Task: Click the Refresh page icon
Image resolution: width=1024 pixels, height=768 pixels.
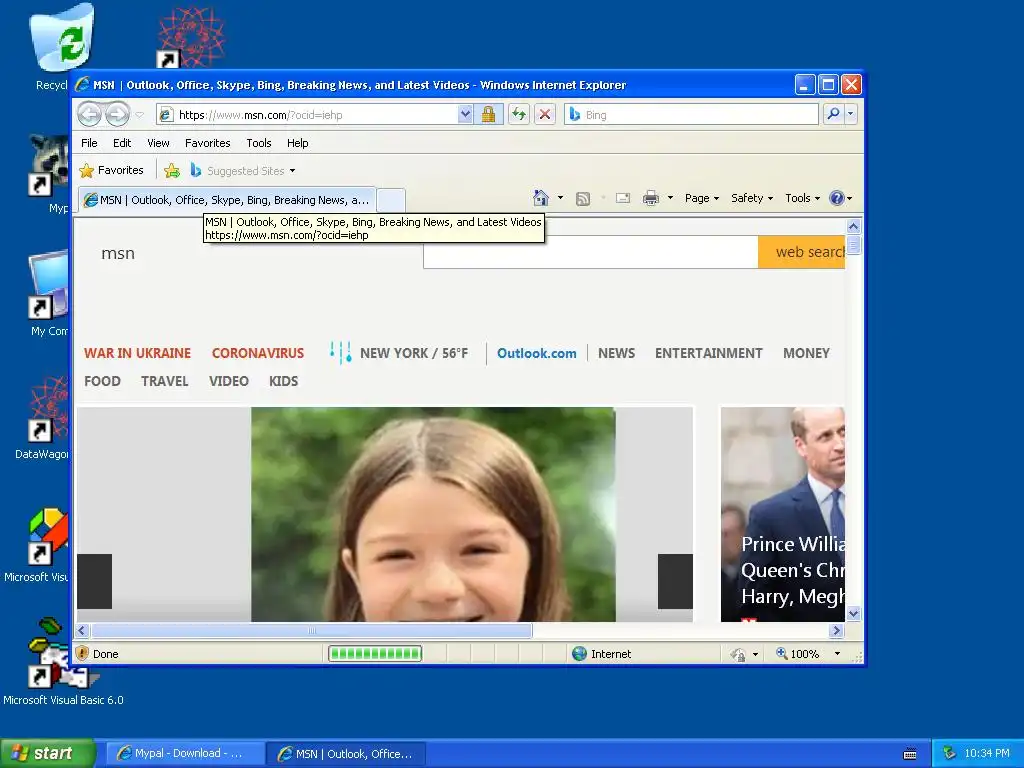Action: tap(519, 114)
